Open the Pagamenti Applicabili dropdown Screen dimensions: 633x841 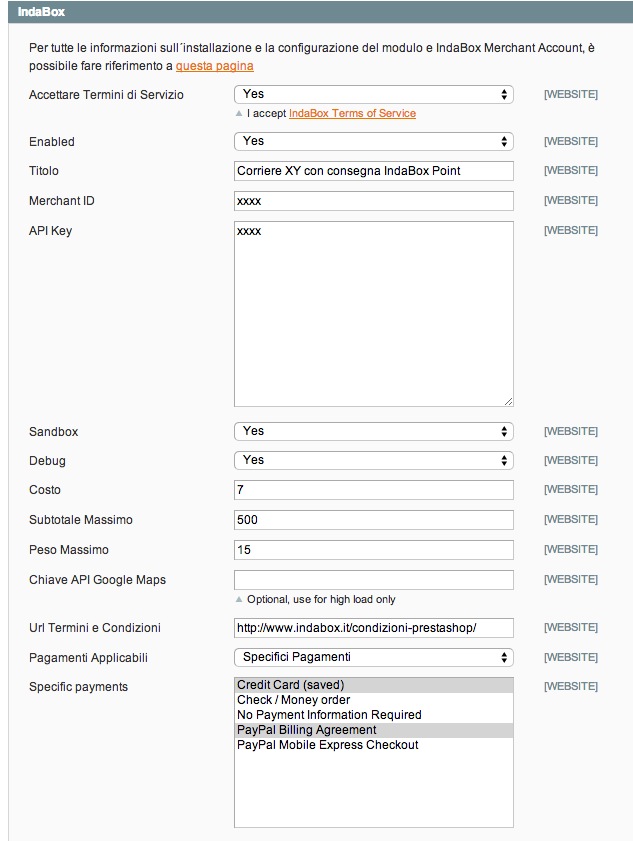pos(373,657)
